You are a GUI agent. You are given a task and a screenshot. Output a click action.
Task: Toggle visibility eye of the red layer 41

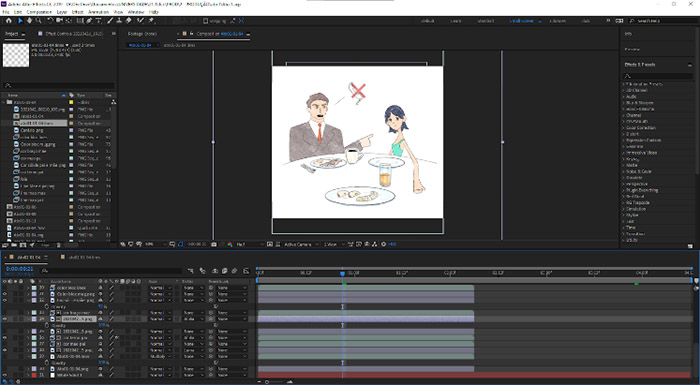(4, 375)
